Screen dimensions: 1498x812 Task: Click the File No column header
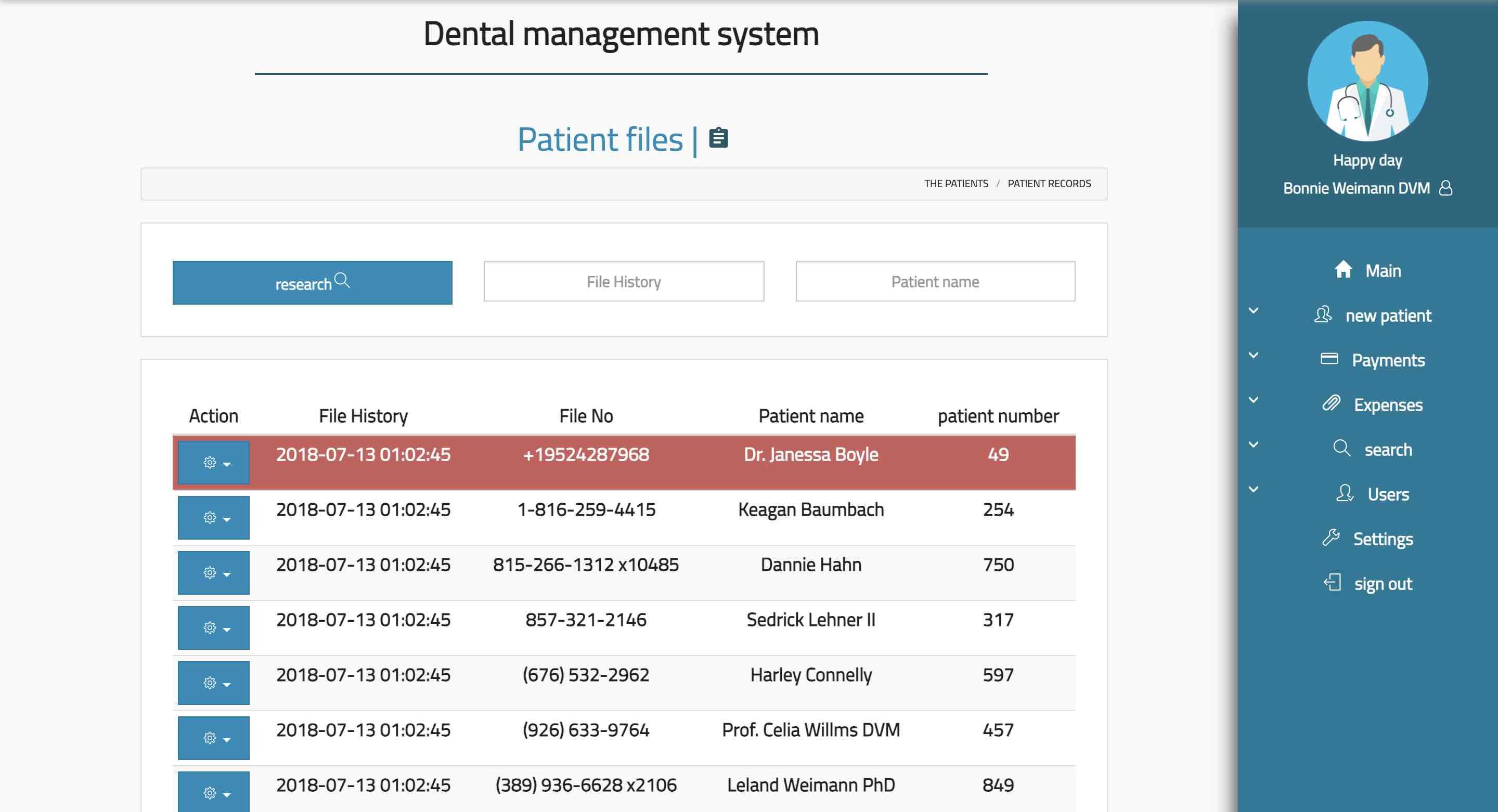point(586,416)
